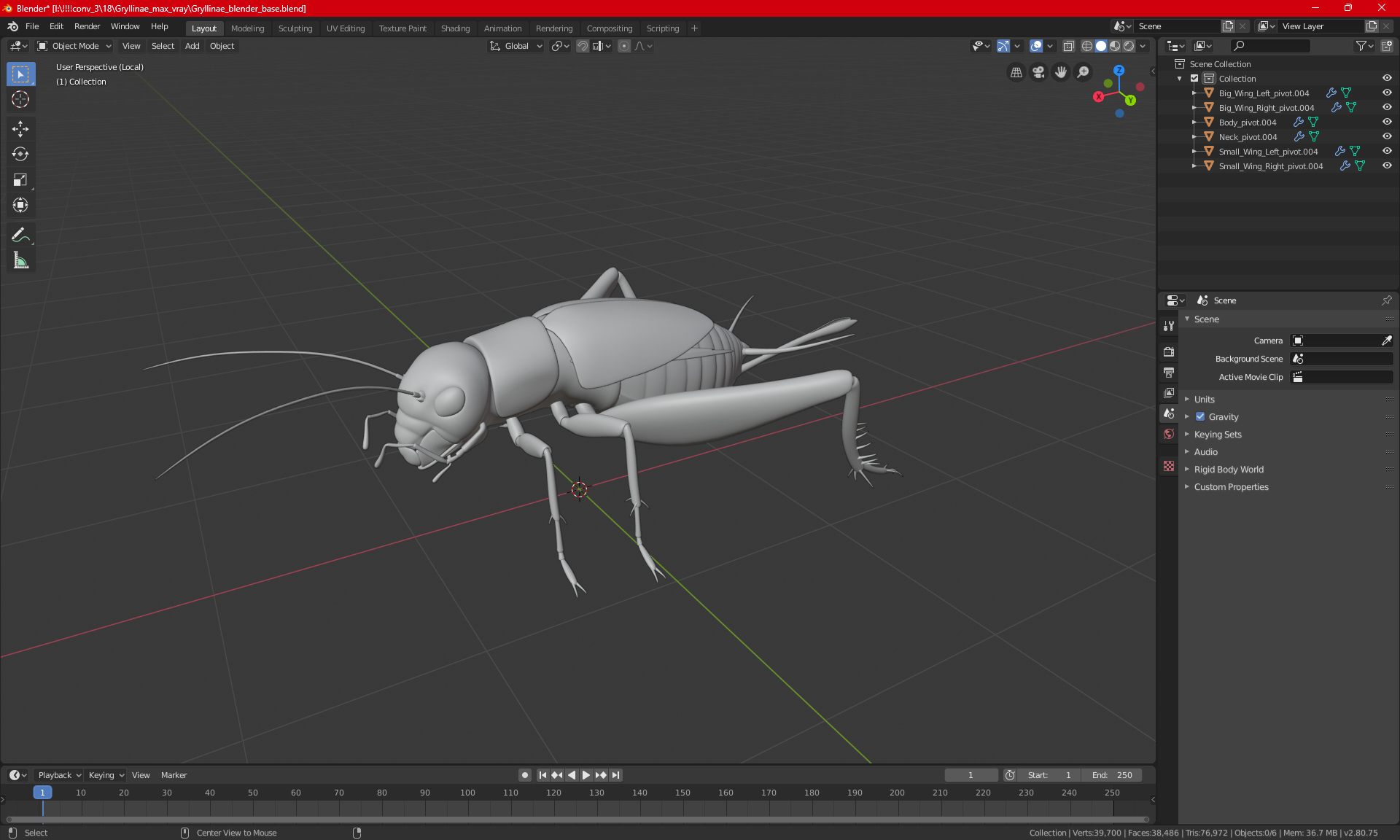Open the Render menu

click(x=87, y=26)
